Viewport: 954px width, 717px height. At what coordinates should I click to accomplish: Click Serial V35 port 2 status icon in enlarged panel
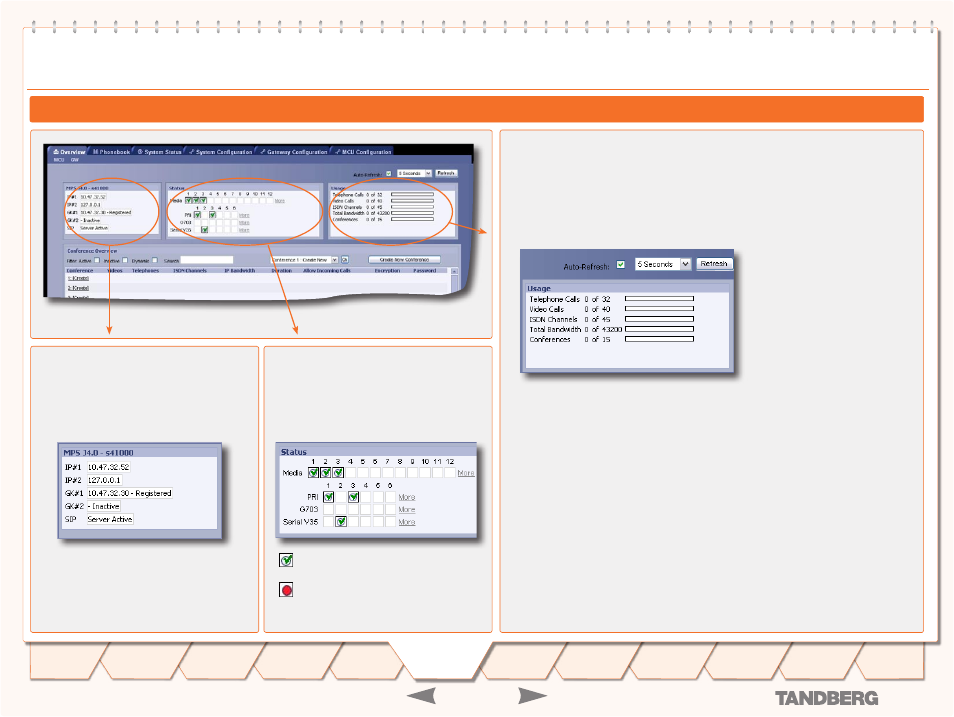tap(341, 522)
